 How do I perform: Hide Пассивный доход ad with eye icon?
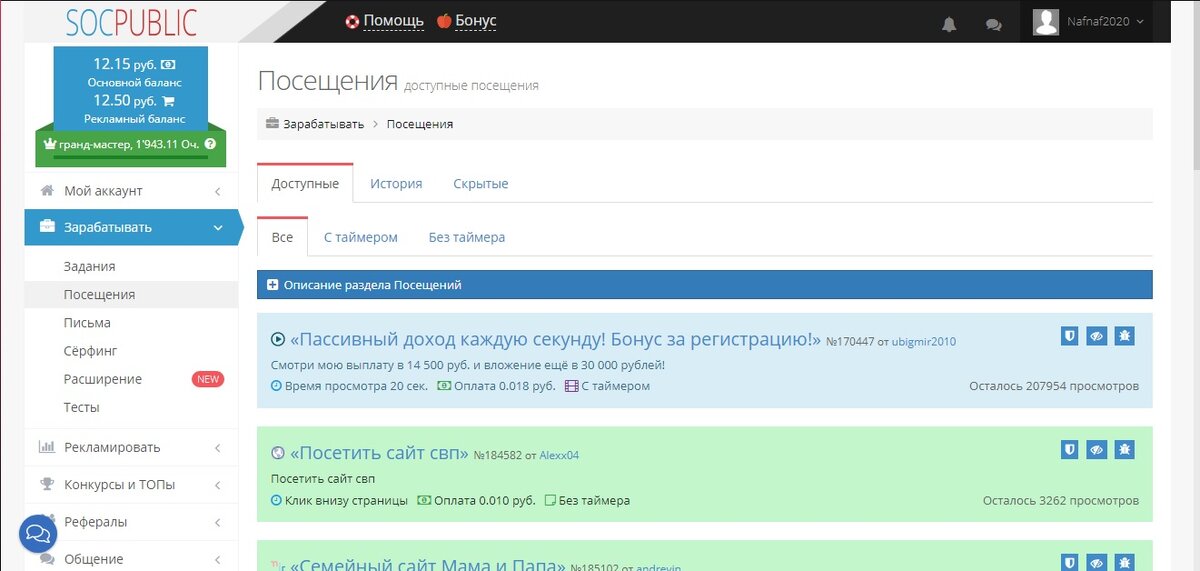click(1097, 336)
